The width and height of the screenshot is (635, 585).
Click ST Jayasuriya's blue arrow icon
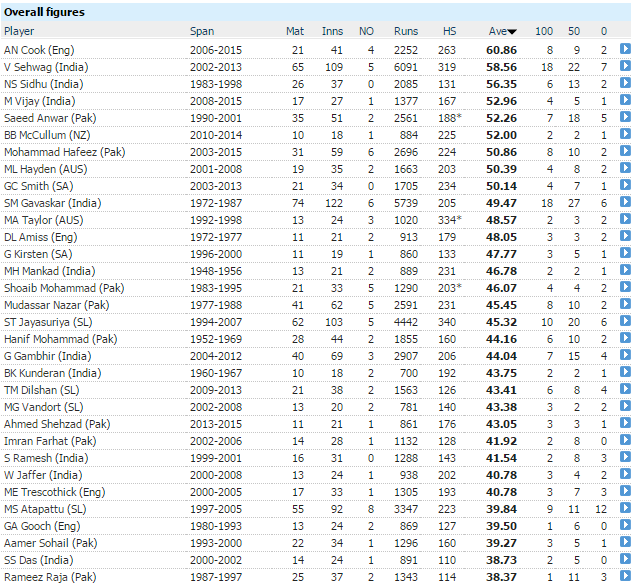pyautogui.click(x=625, y=321)
